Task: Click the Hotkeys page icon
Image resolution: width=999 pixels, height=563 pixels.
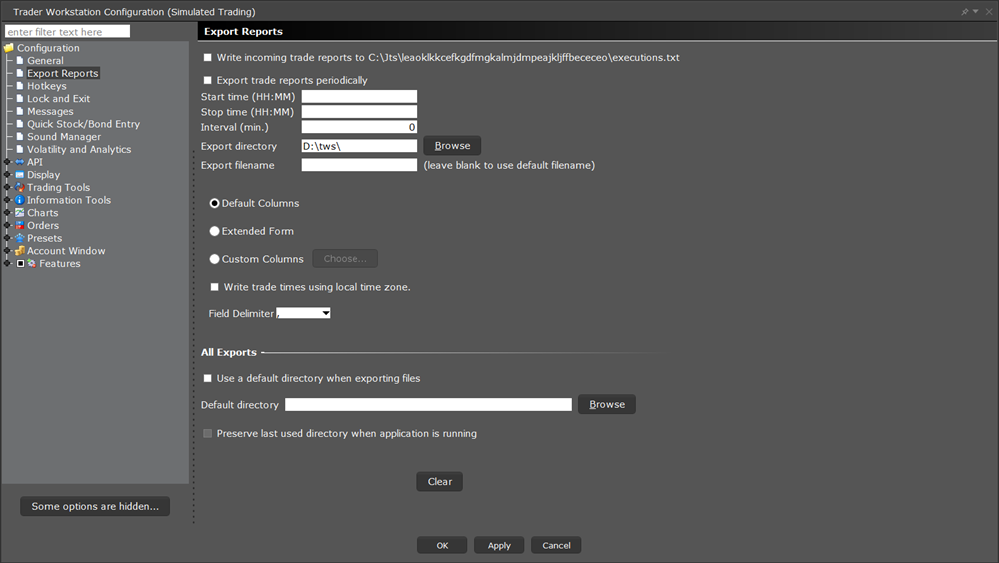Action: [x=20, y=86]
